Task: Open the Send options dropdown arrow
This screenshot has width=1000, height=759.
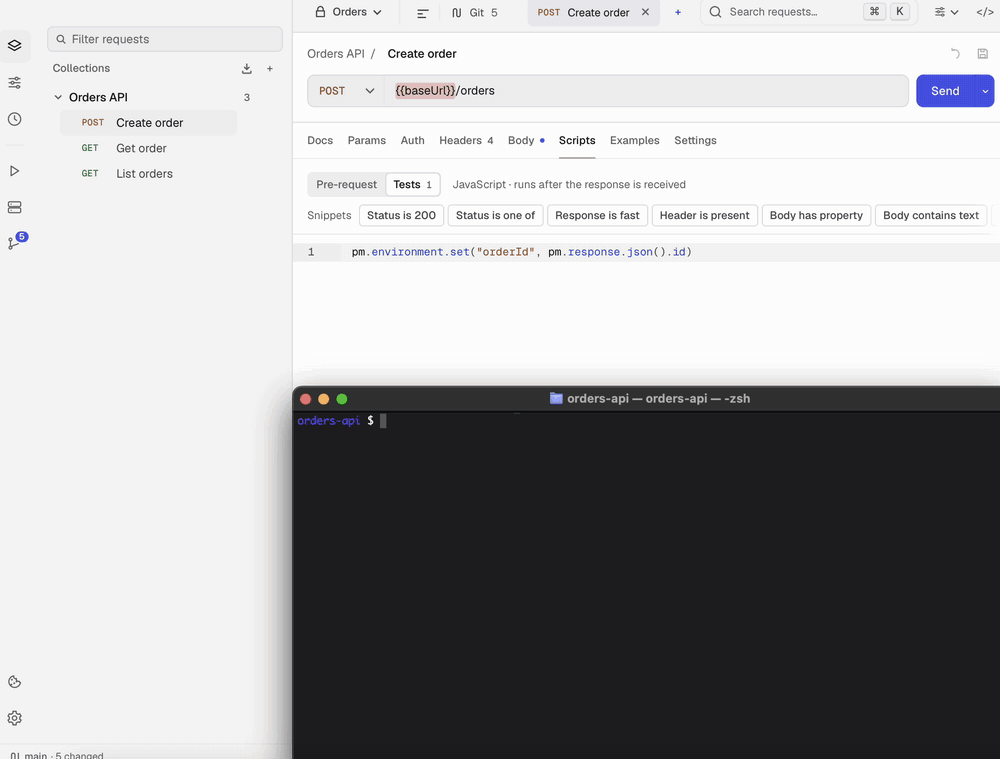Action: tap(985, 91)
